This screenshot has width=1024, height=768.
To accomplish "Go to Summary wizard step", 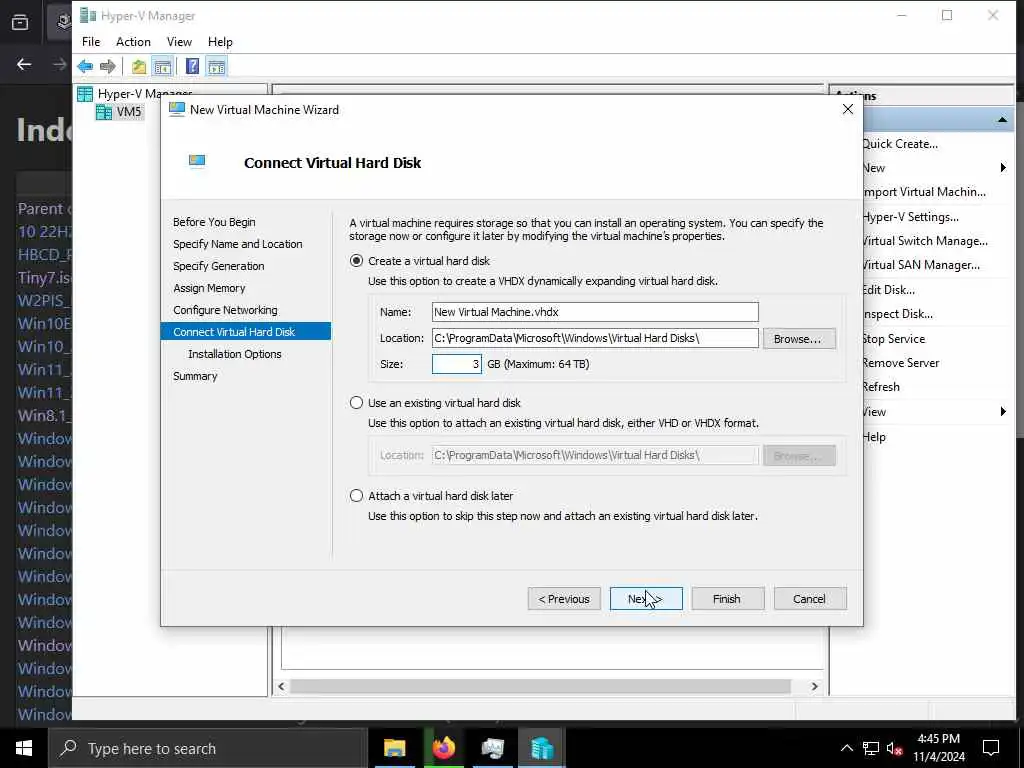I will point(195,376).
